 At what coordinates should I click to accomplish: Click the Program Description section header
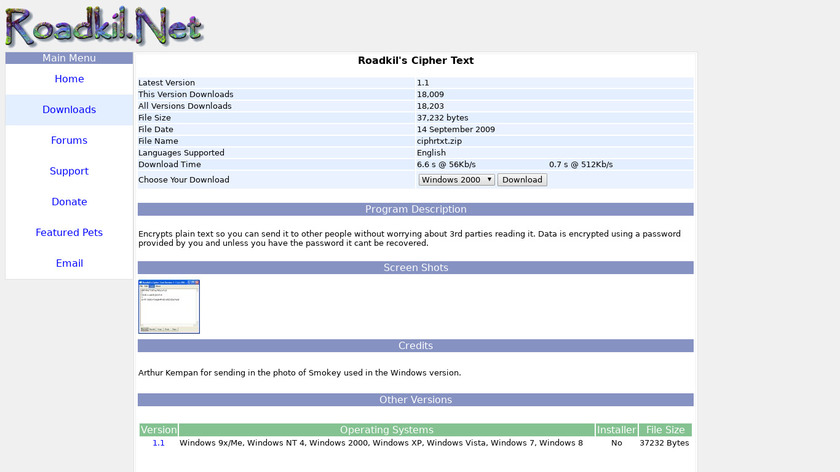click(x=415, y=210)
